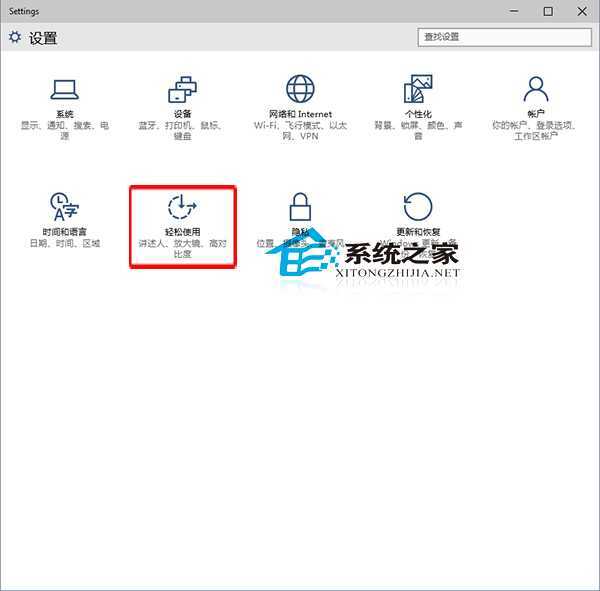The height and width of the screenshot is (591, 600).
Task: Open the 时间和语言 clock-letter icon
Action: (64, 207)
